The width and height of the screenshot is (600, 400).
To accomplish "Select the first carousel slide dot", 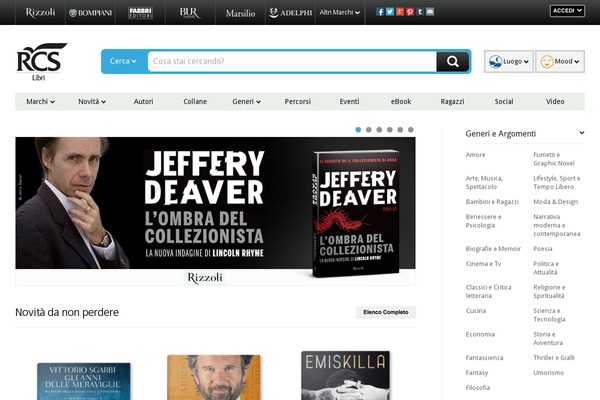I will coord(358,130).
